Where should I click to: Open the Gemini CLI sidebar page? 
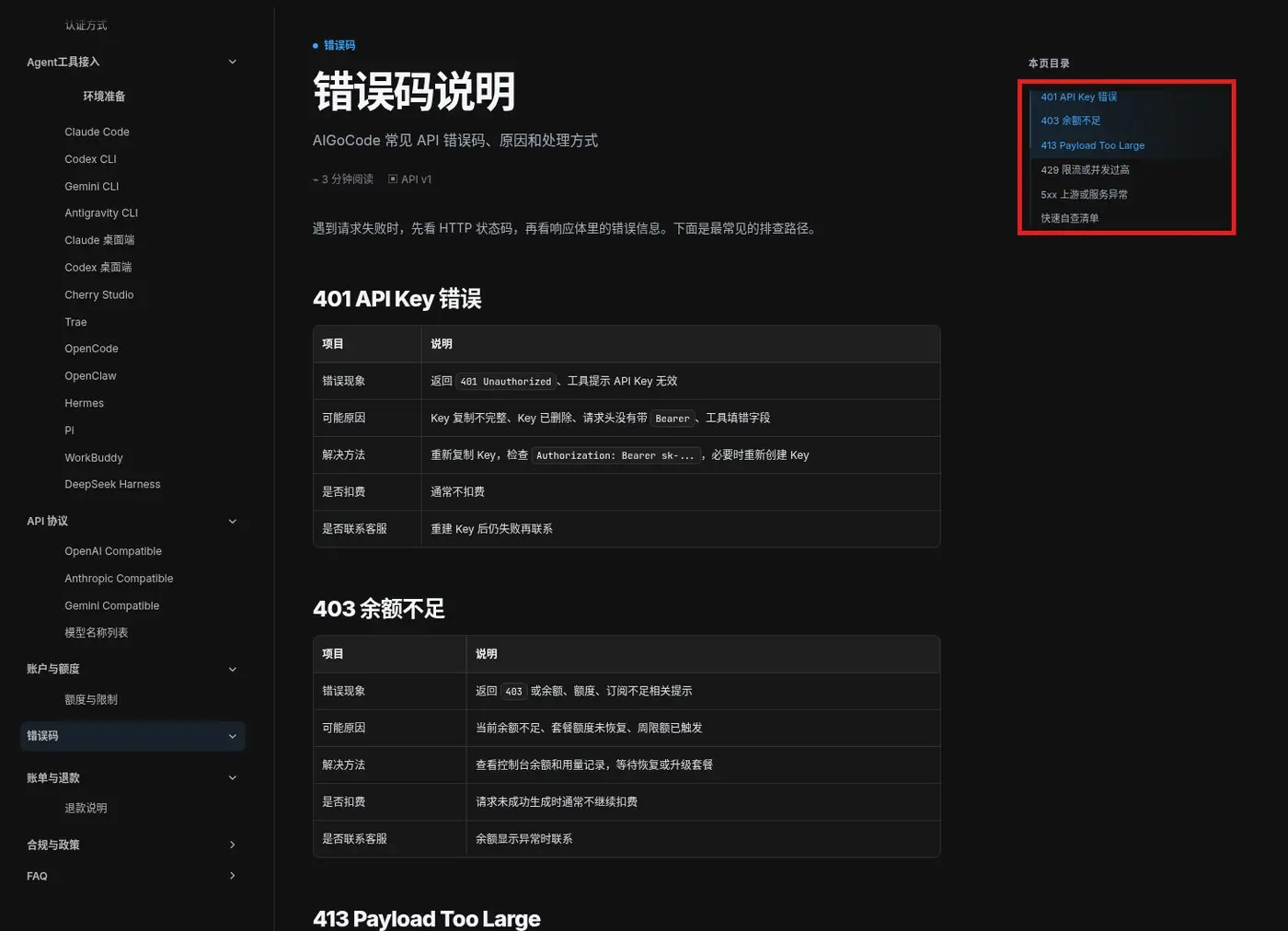coord(91,187)
